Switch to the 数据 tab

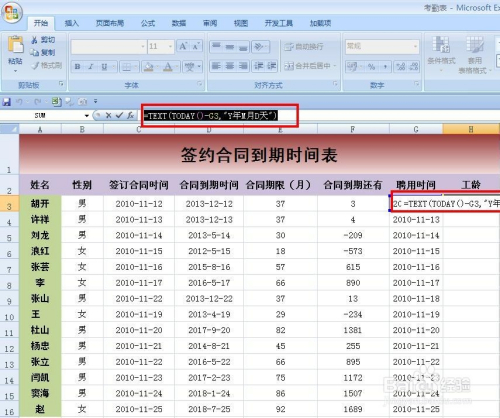(179, 23)
